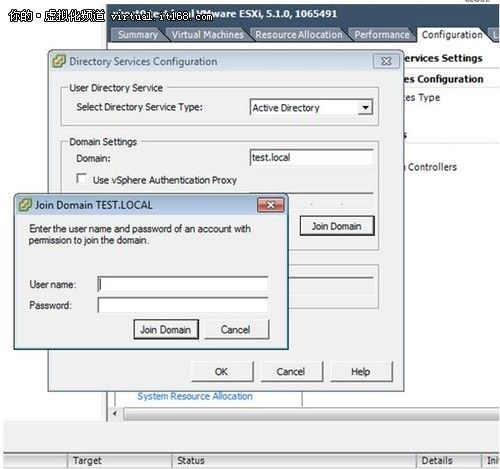500x469 pixels.
Task: Open the Directory Service Type dropdown
Action: click(365, 107)
